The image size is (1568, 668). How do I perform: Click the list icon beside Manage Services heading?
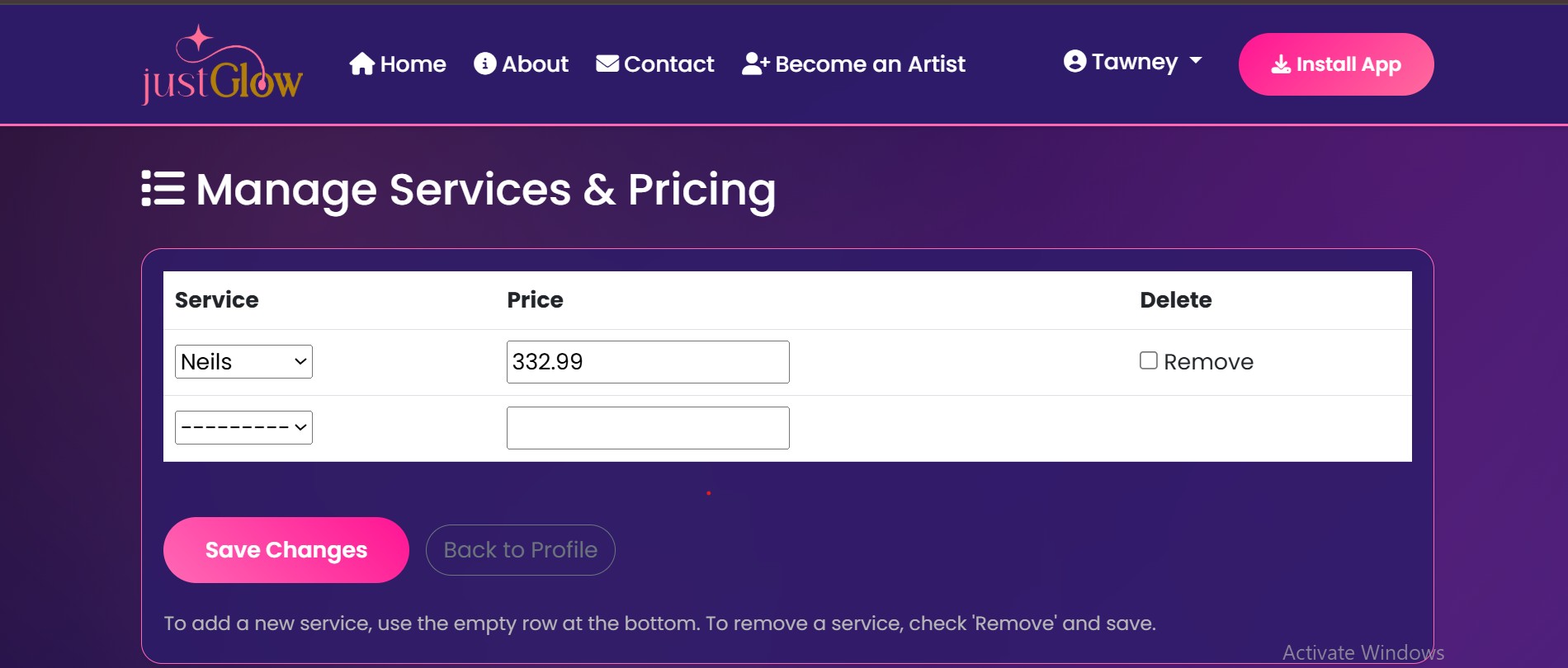163,189
